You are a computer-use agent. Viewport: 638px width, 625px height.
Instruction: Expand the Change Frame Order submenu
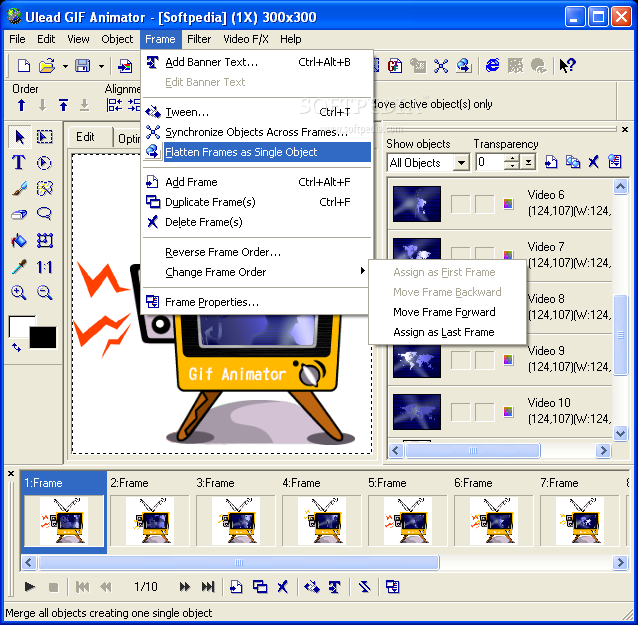pos(257,272)
